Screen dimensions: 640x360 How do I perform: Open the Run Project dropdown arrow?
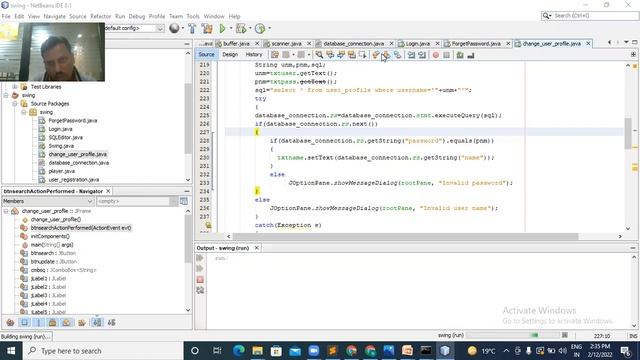(x=231, y=28)
